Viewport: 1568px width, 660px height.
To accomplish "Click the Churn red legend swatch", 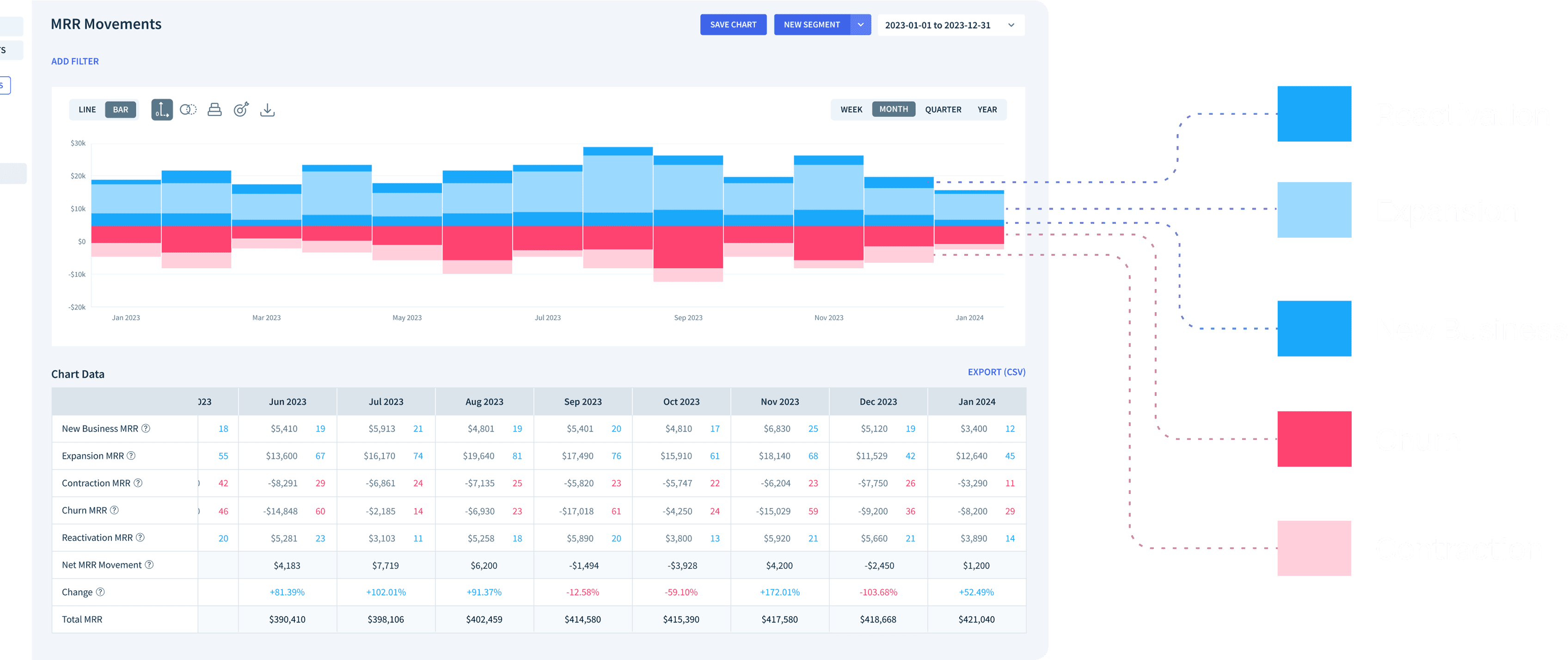I will tap(1314, 439).
